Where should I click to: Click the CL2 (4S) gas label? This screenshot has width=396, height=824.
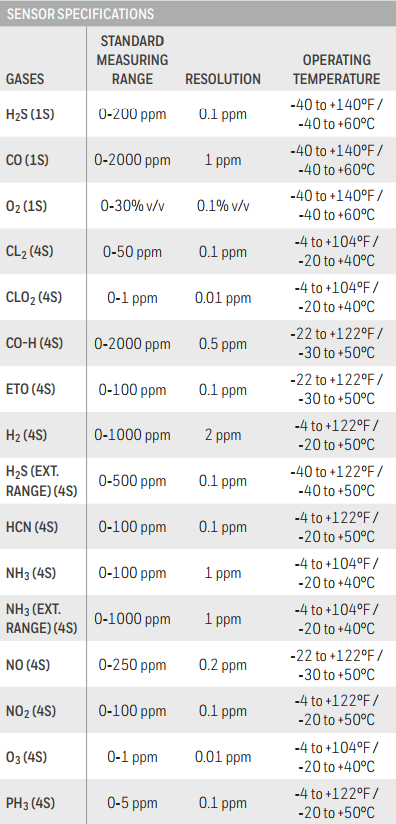[29, 252]
